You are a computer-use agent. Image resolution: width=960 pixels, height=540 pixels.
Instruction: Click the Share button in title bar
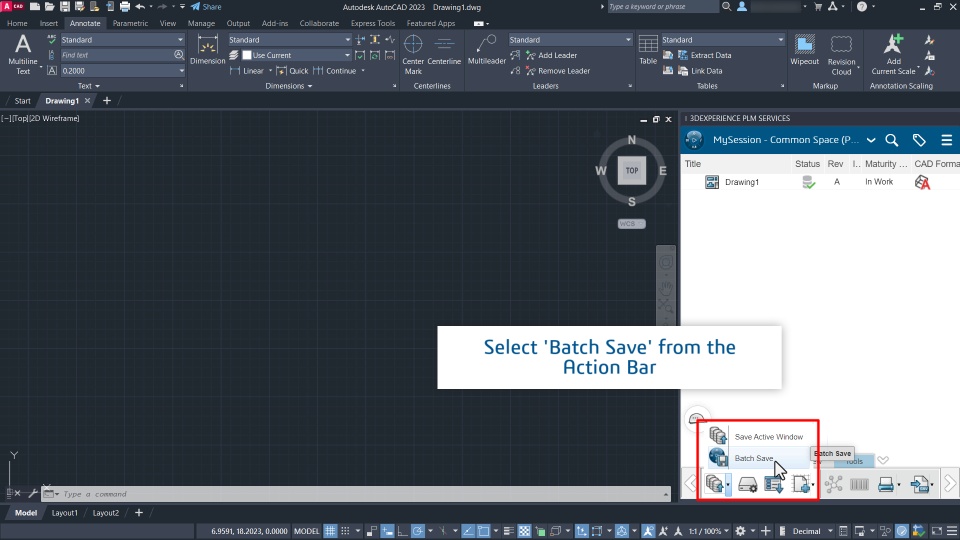pyautogui.click(x=206, y=7)
